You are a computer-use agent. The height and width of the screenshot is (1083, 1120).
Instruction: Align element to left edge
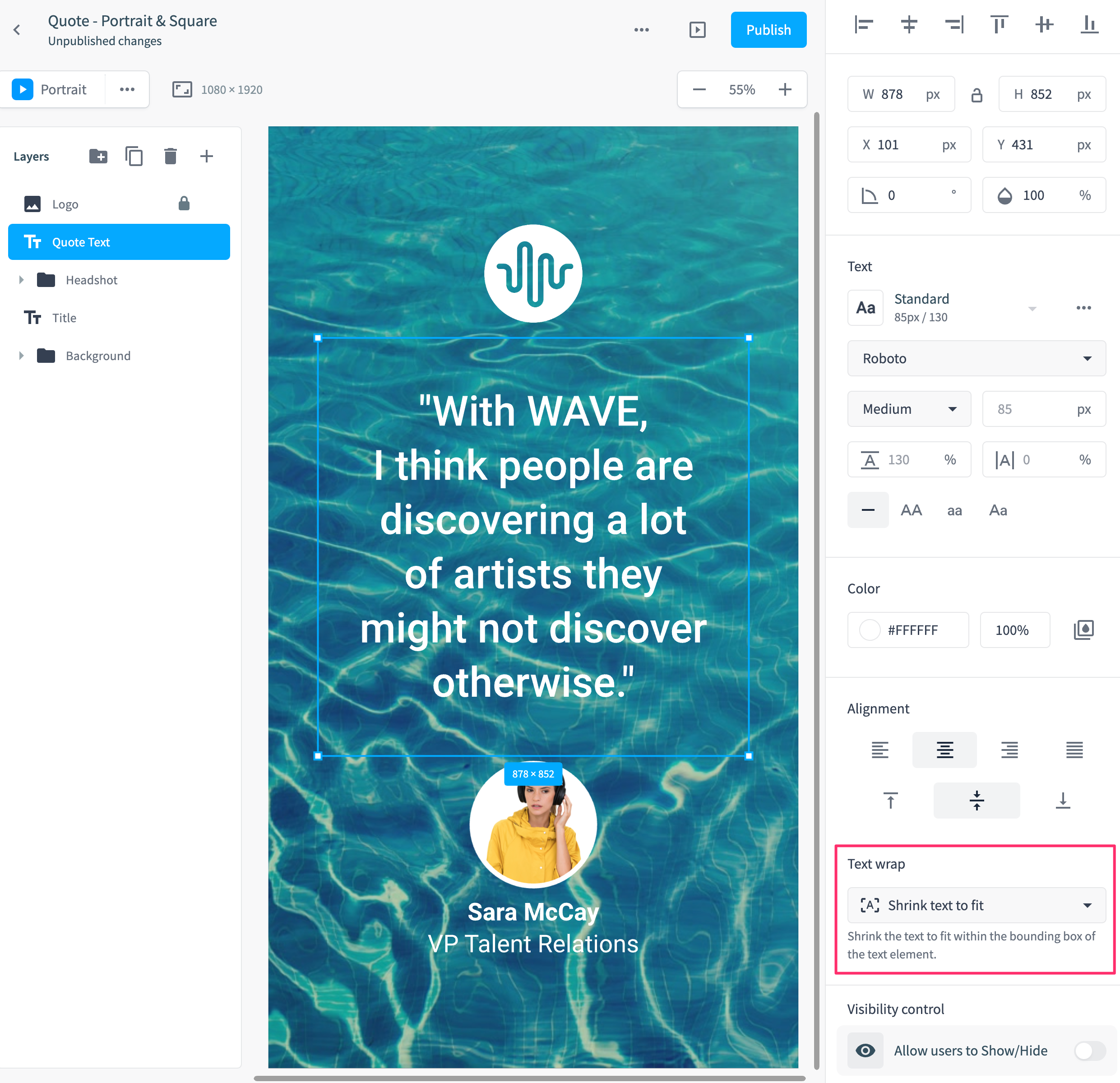point(863,24)
